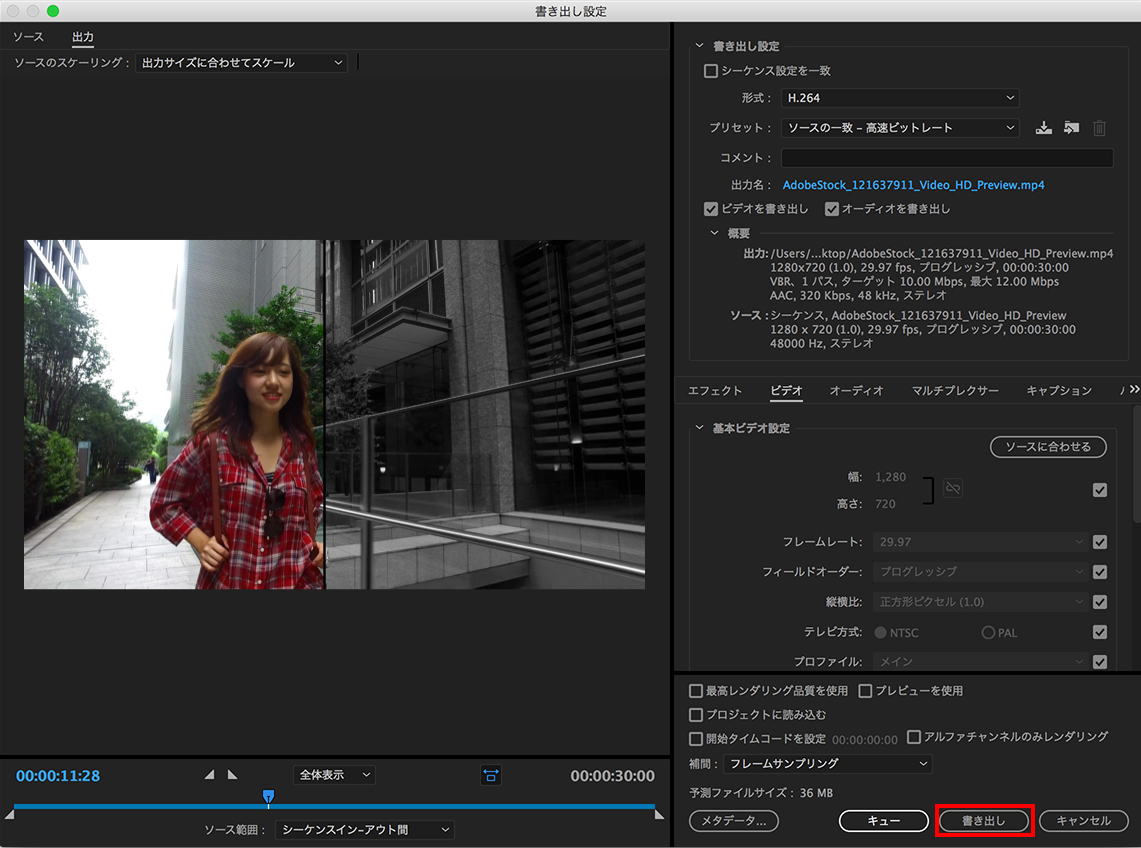The image size is (1141, 848).
Task: Show more tabs with double chevron
Action: pos(1134,389)
